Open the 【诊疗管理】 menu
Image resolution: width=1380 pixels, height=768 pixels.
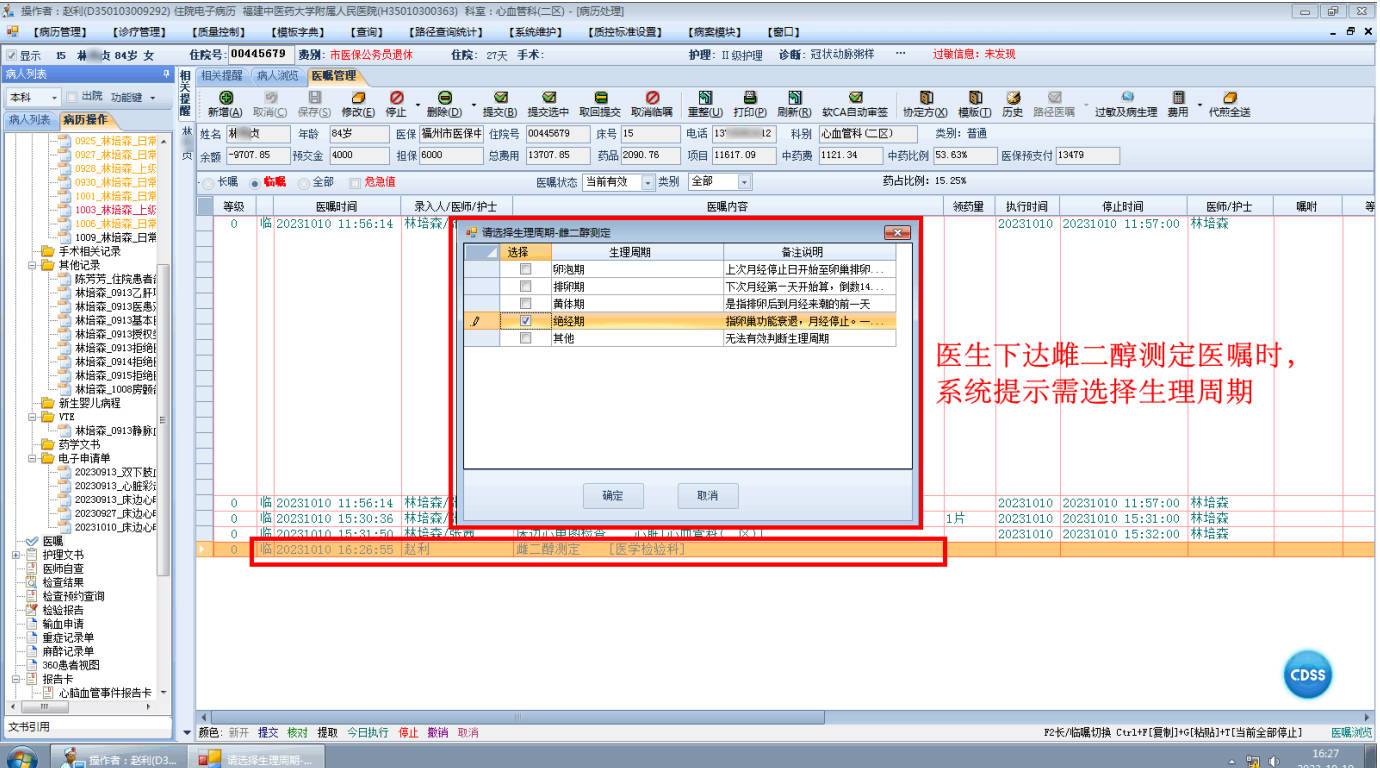(x=138, y=32)
